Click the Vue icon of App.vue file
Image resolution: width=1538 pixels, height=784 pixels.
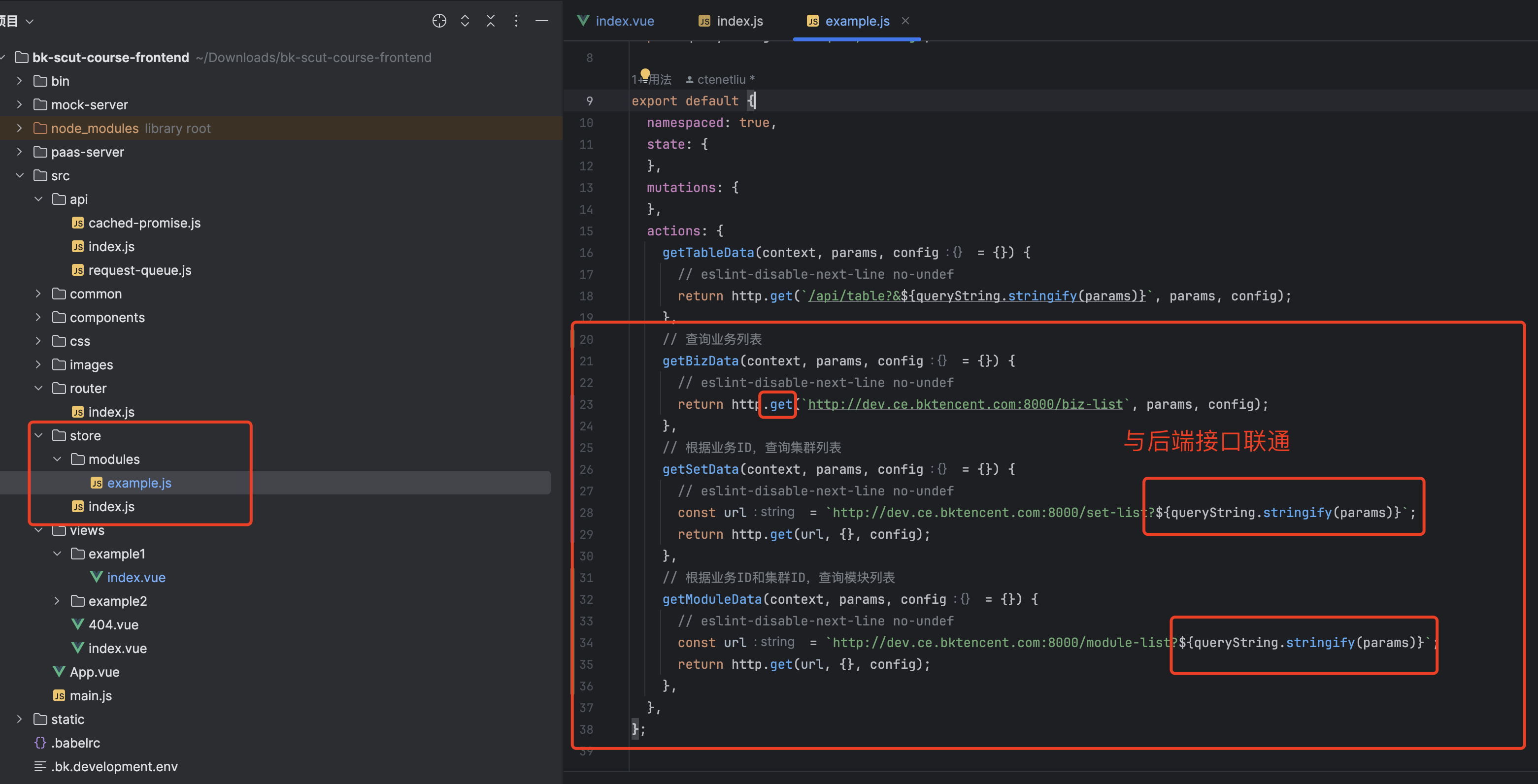click(x=59, y=672)
